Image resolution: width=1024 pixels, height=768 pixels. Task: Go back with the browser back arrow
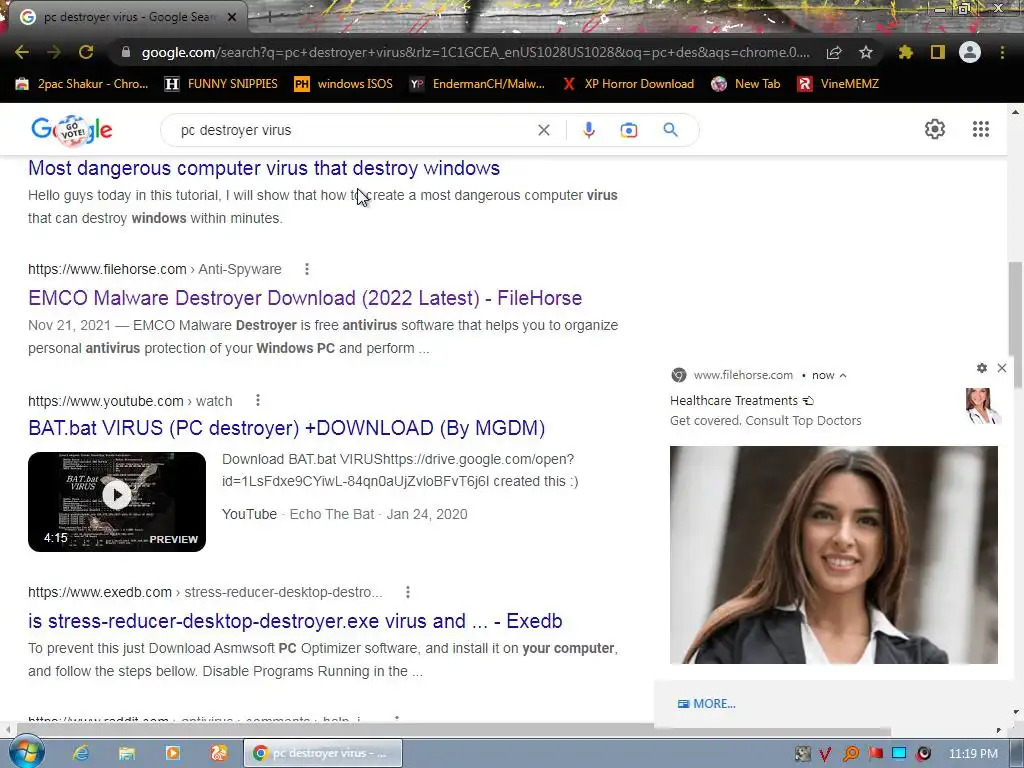[22, 52]
